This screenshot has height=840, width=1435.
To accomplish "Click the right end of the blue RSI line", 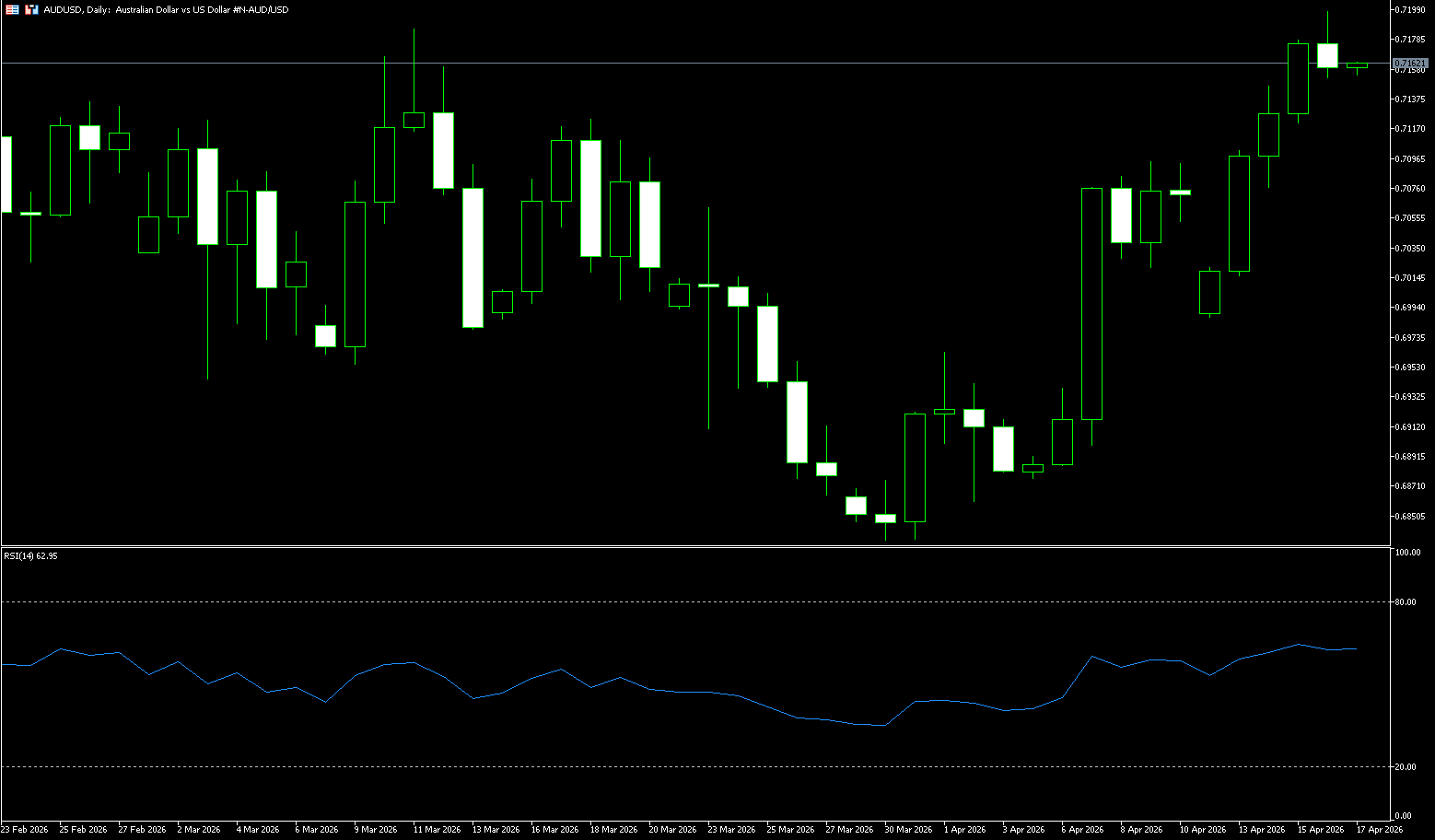I will point(1356,648).
